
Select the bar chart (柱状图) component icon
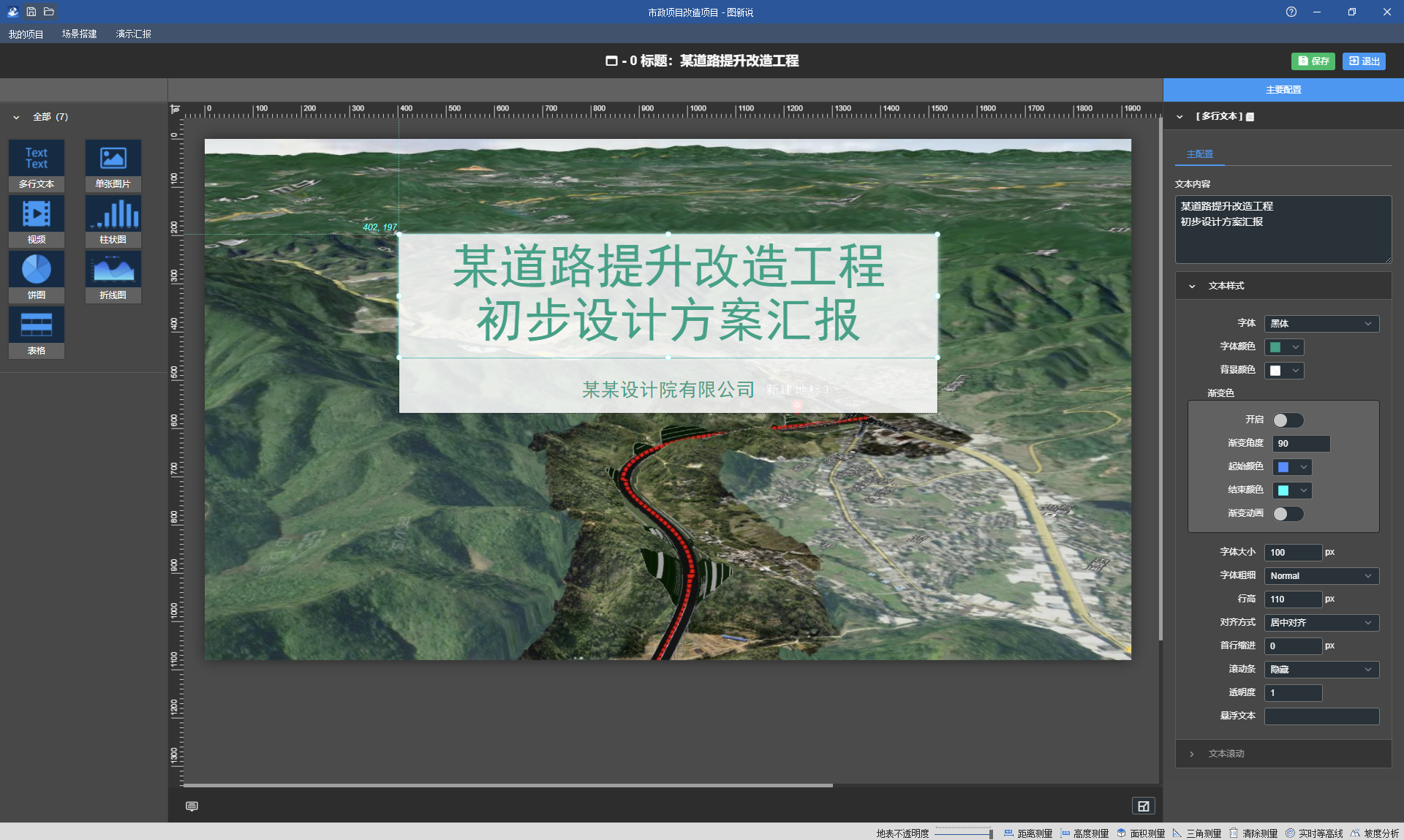(113, 214)
